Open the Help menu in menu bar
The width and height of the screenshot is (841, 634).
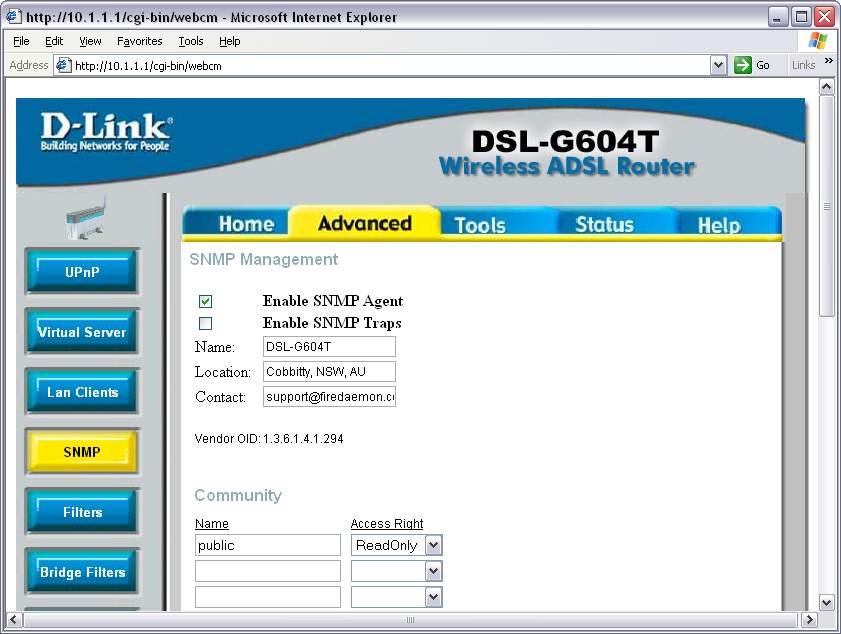(x=230, y=41)
